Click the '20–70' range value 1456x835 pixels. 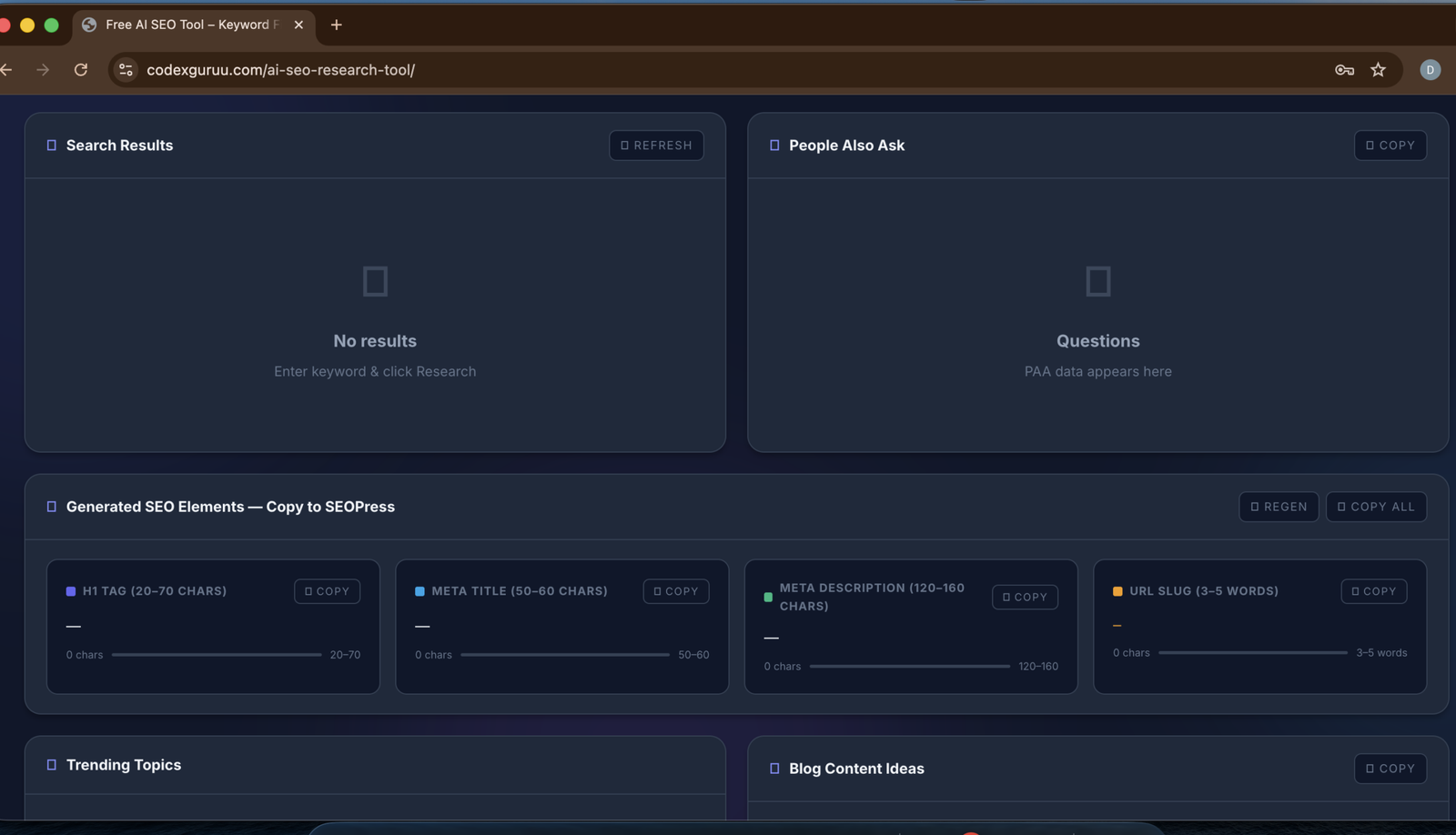point(346,655)
